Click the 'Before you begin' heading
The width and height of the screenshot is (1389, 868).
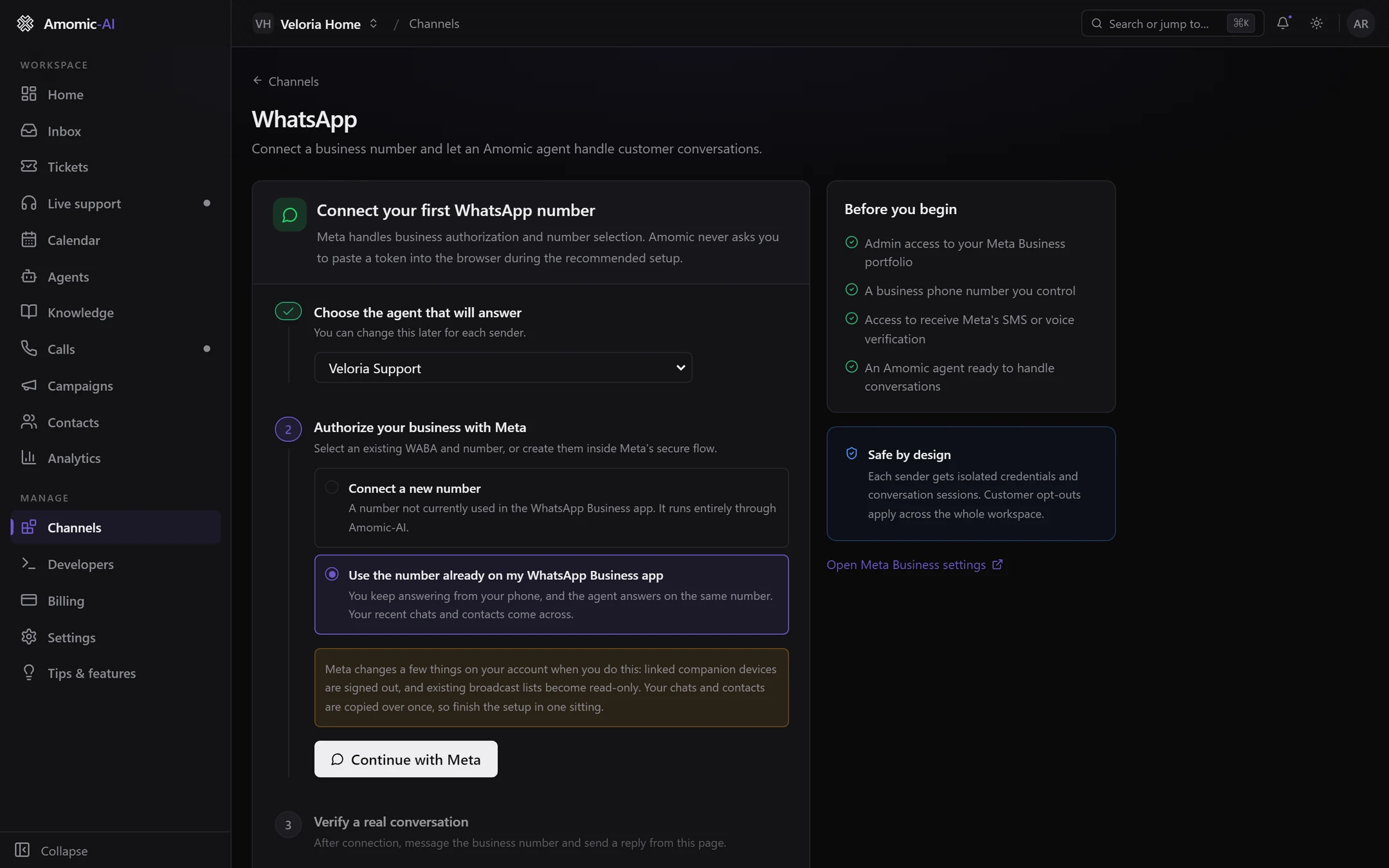pos(900,209)
